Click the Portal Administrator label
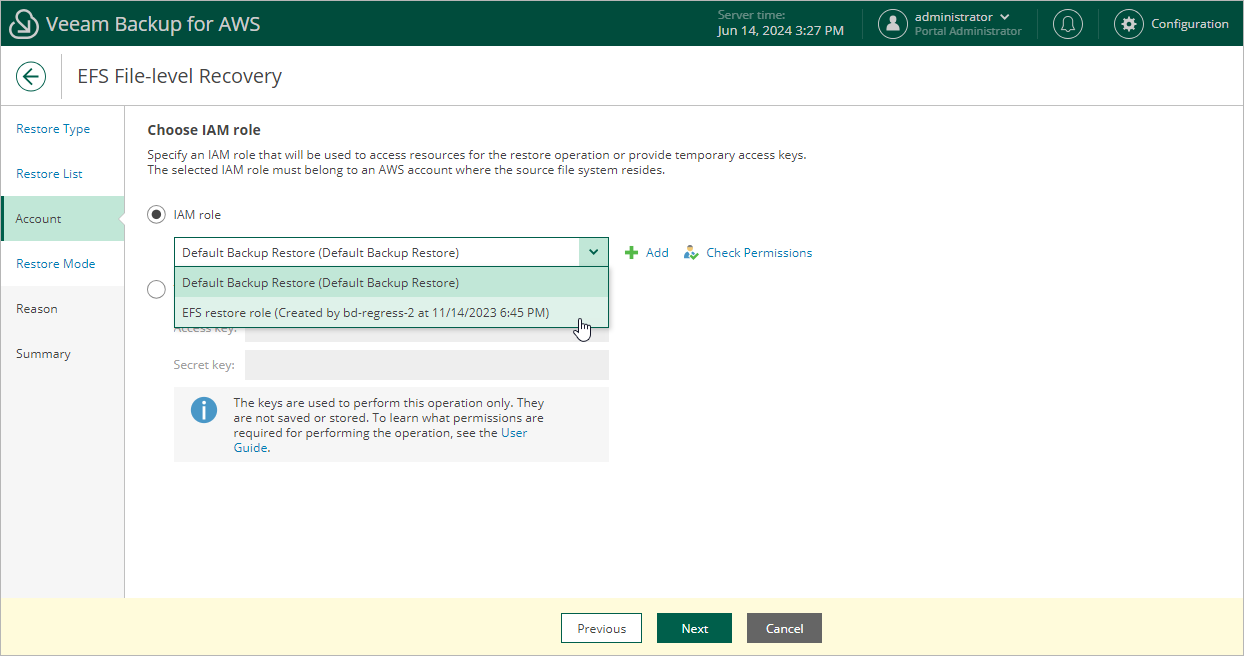The height and width of the screenshot is (656, 1244). coord(968,31)
